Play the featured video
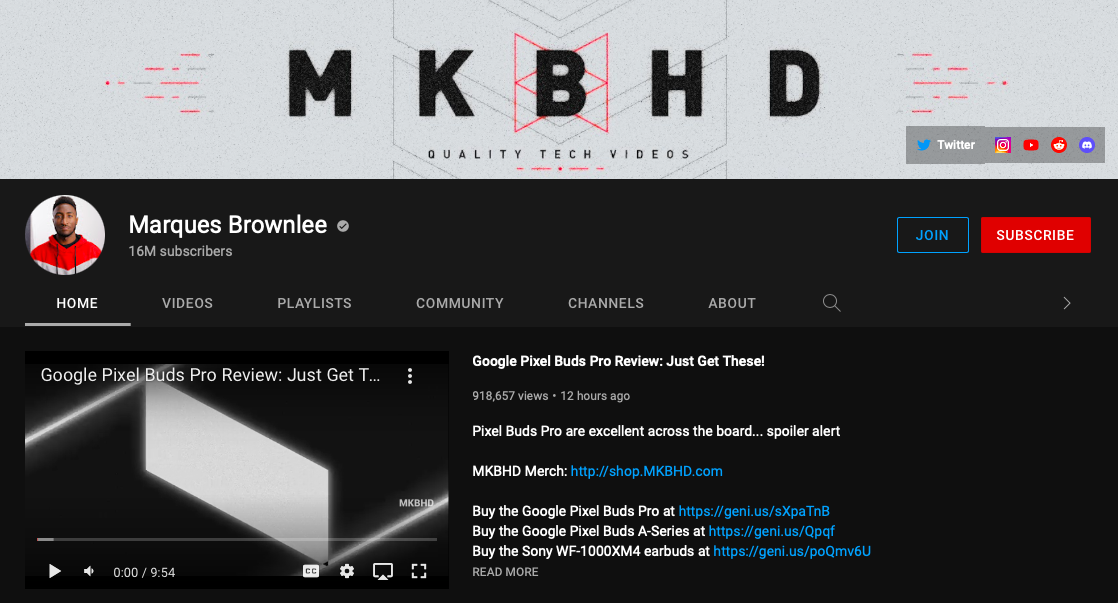This screenshot has width=1118, height=603. (x=54, y=571)
